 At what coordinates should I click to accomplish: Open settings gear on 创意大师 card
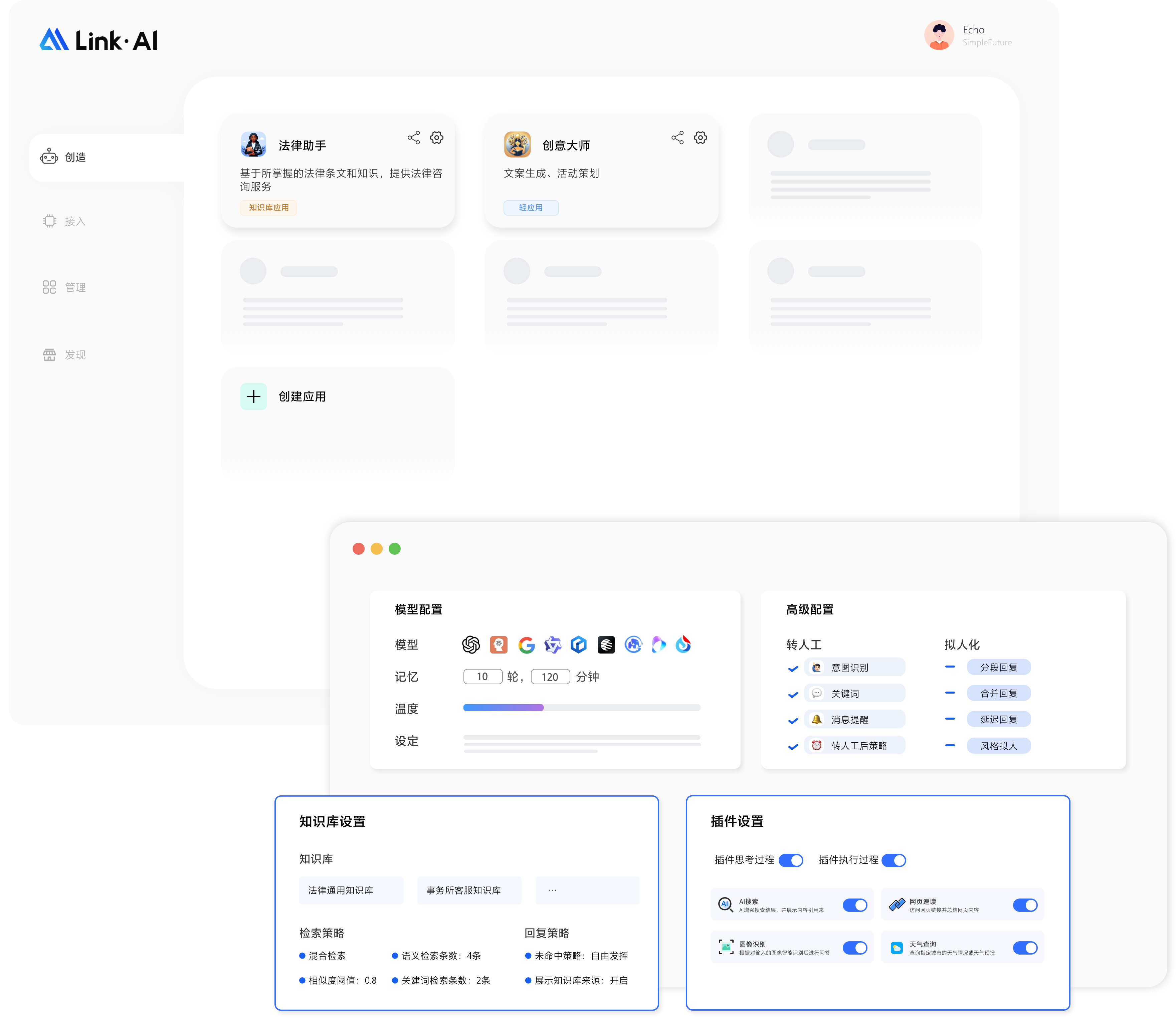pyautogui.click(x=700, y=138)
